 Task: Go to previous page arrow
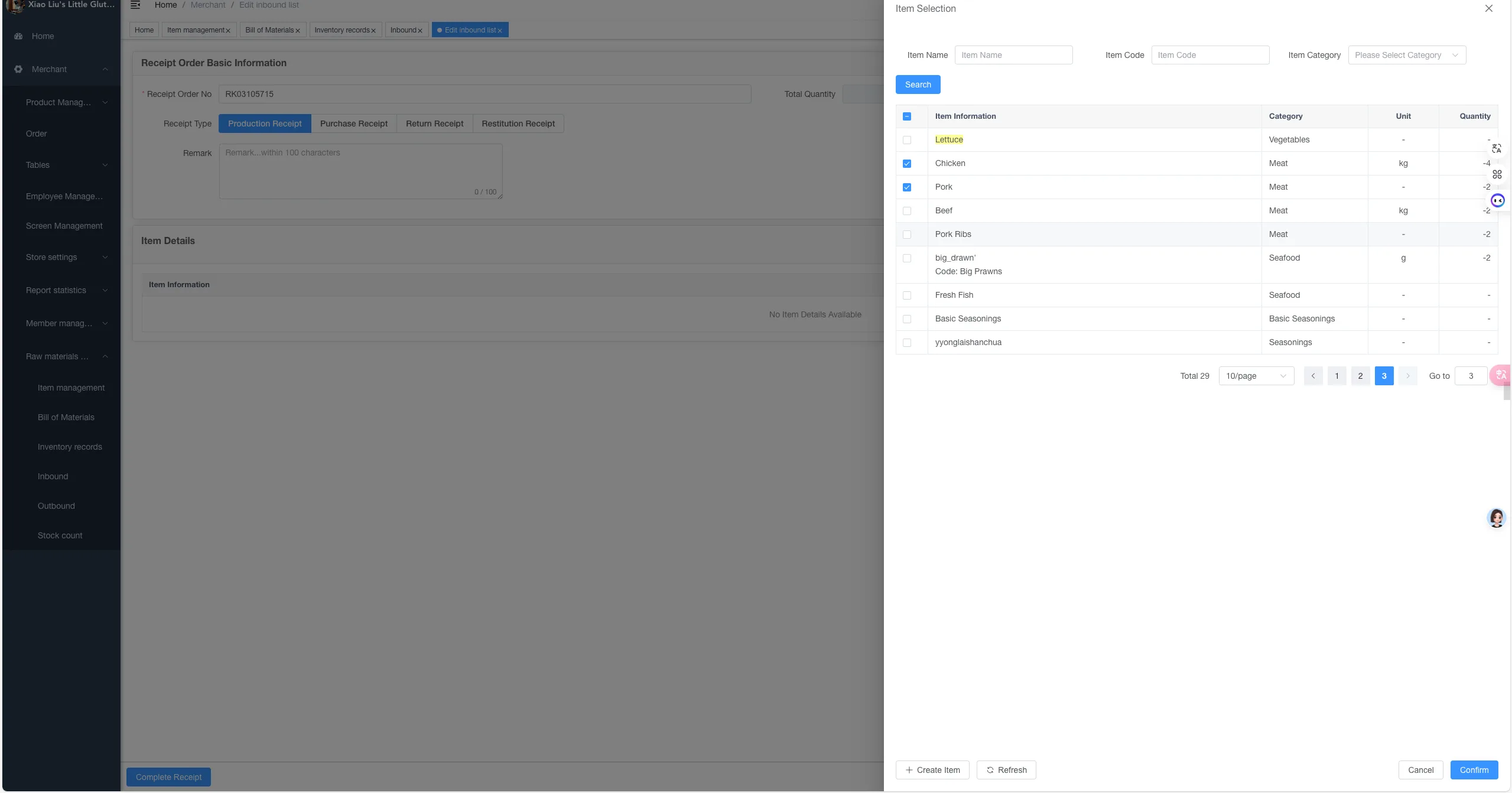(x=1313, y=376)
